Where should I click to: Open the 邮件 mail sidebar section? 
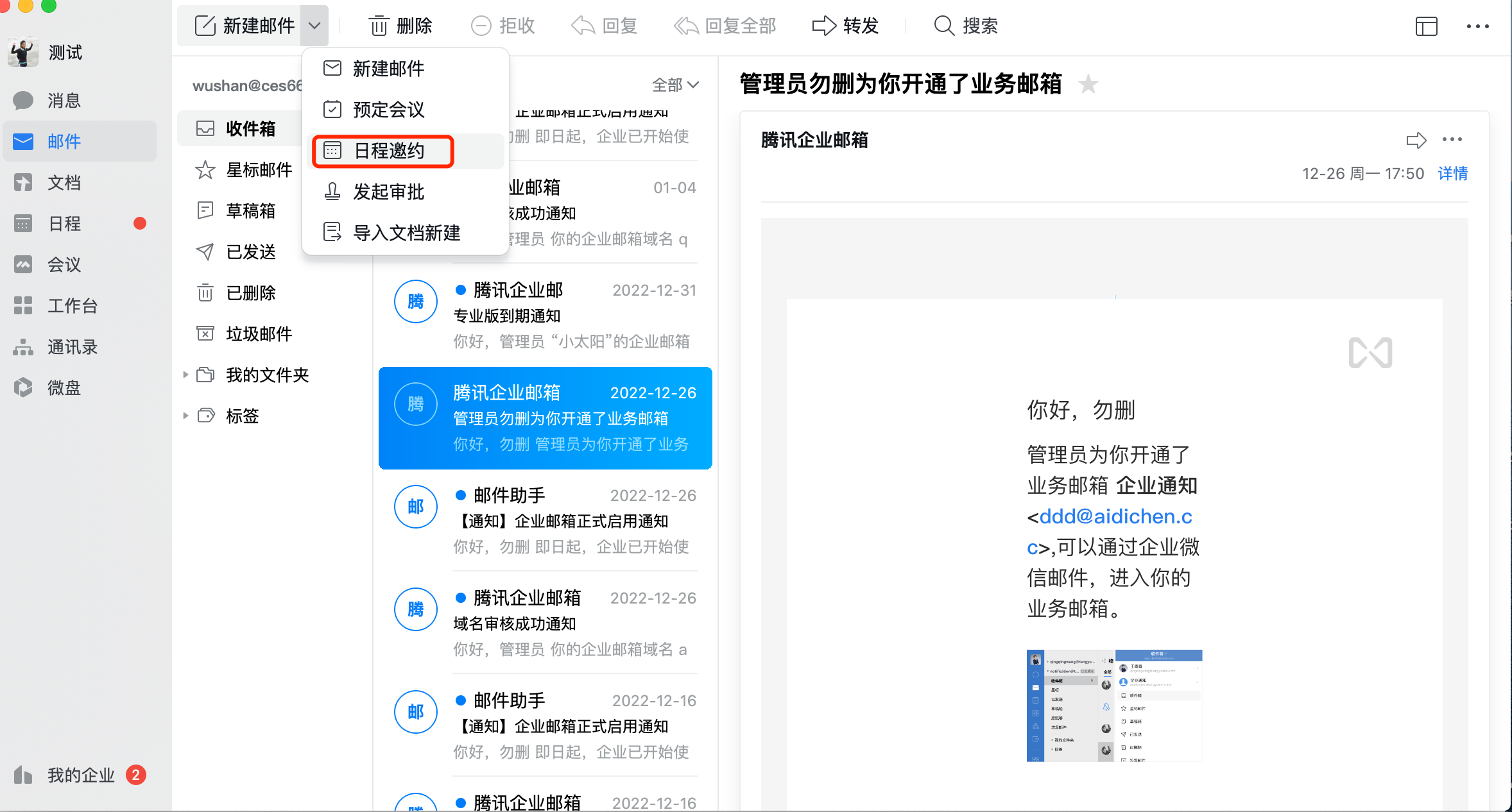pos(80,141)
